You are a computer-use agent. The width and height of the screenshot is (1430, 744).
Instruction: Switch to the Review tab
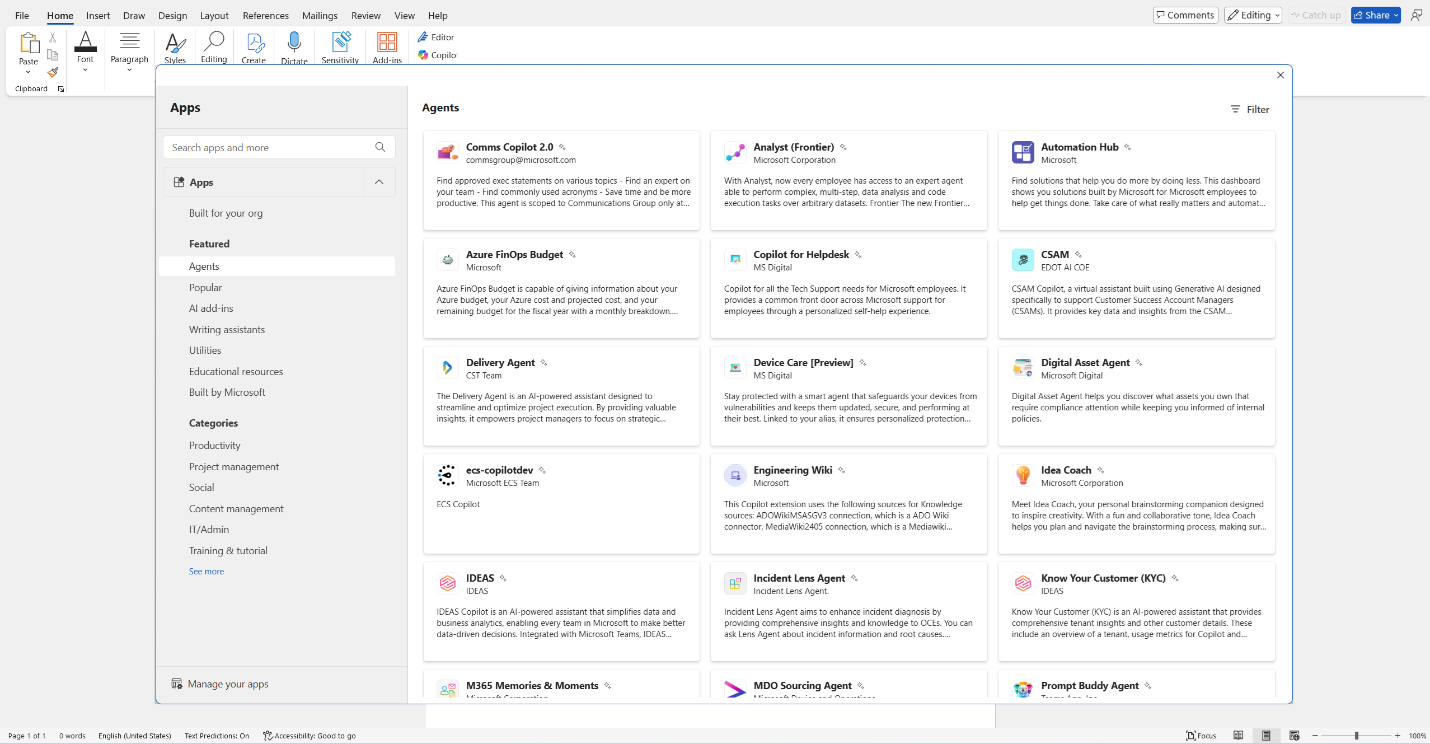366,16
